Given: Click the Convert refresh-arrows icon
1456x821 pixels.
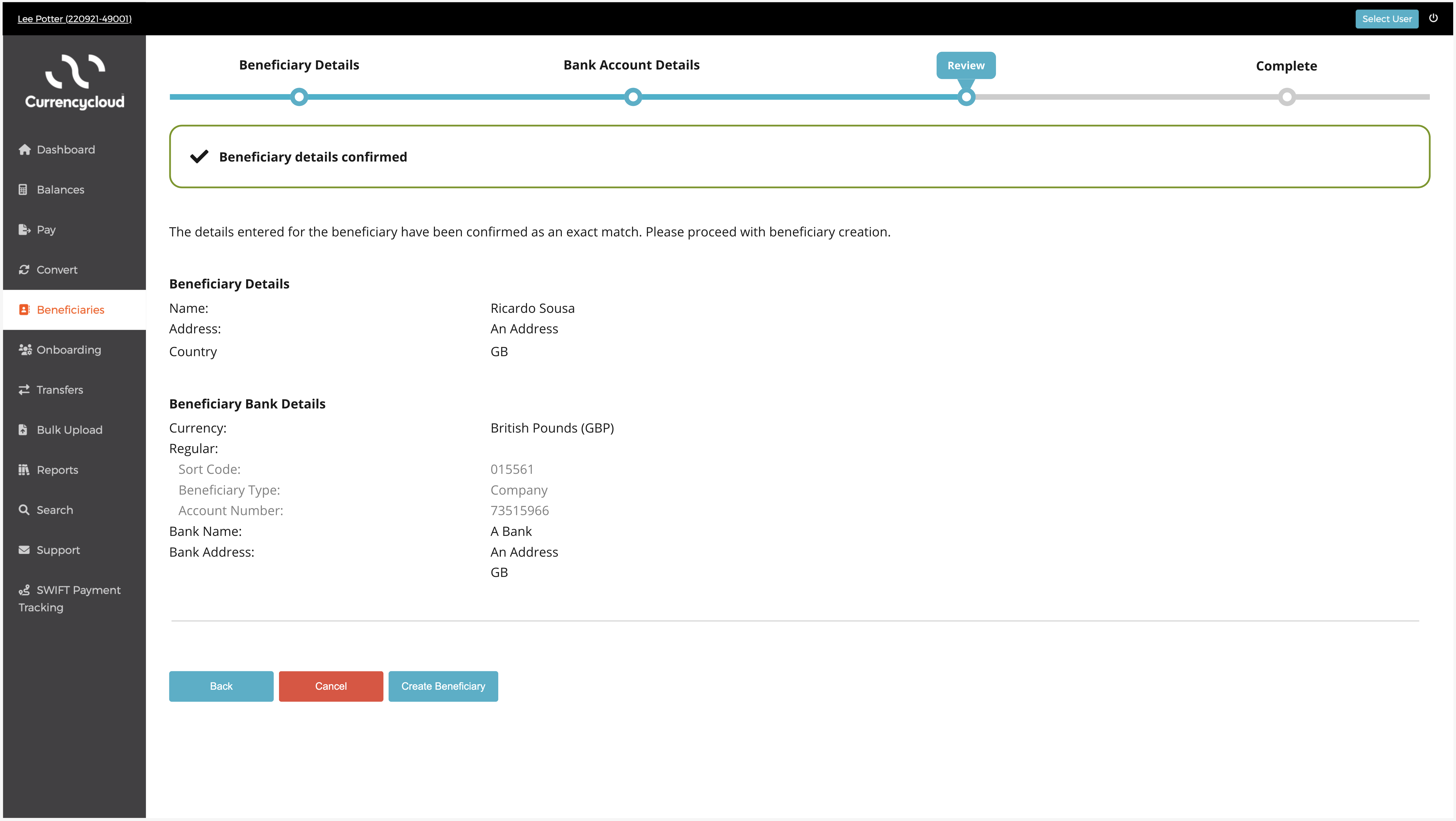Looking at the screenshot, I should point(24,270).
